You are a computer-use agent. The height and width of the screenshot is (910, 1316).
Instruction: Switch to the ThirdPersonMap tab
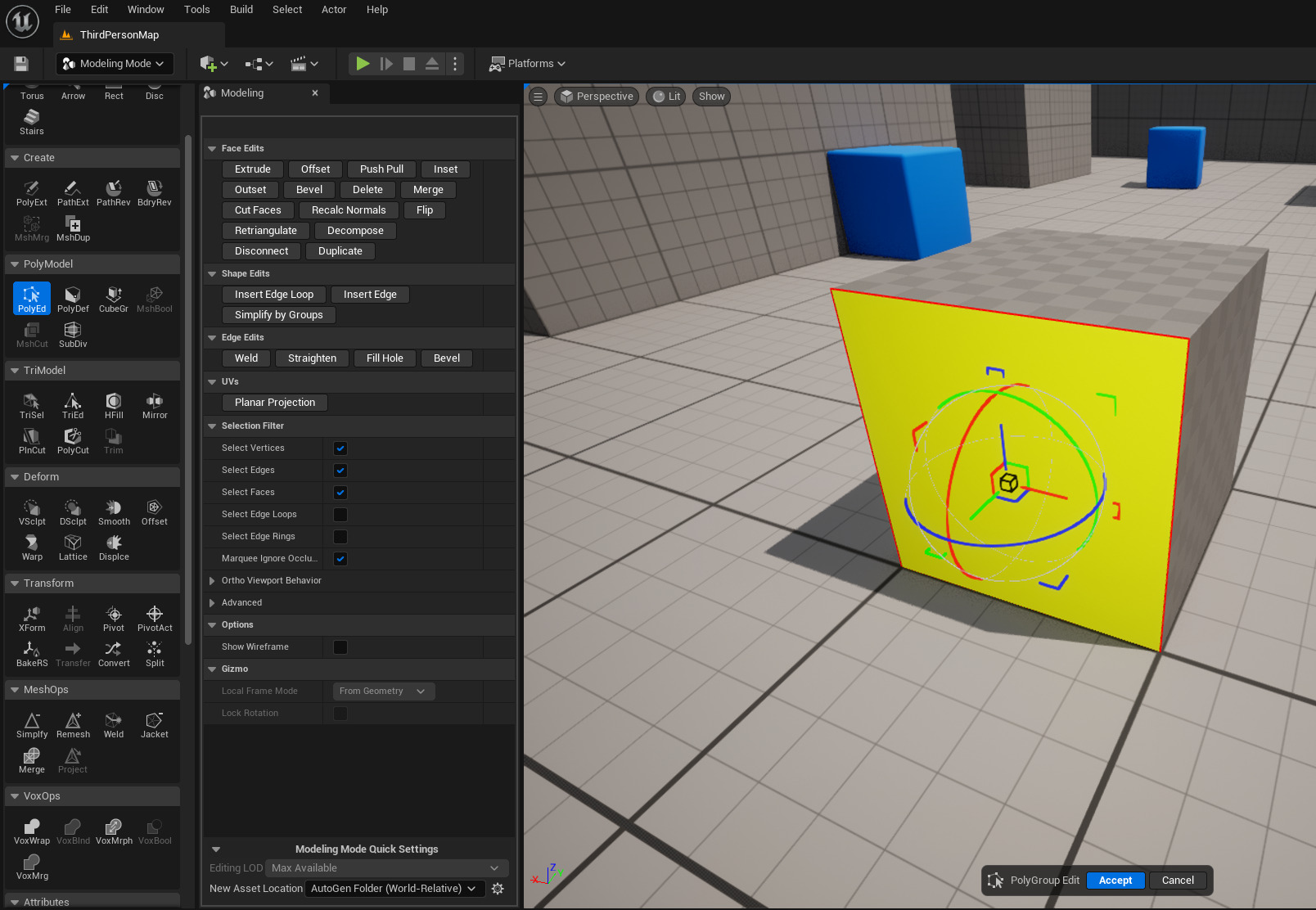(x=119, y=35)
